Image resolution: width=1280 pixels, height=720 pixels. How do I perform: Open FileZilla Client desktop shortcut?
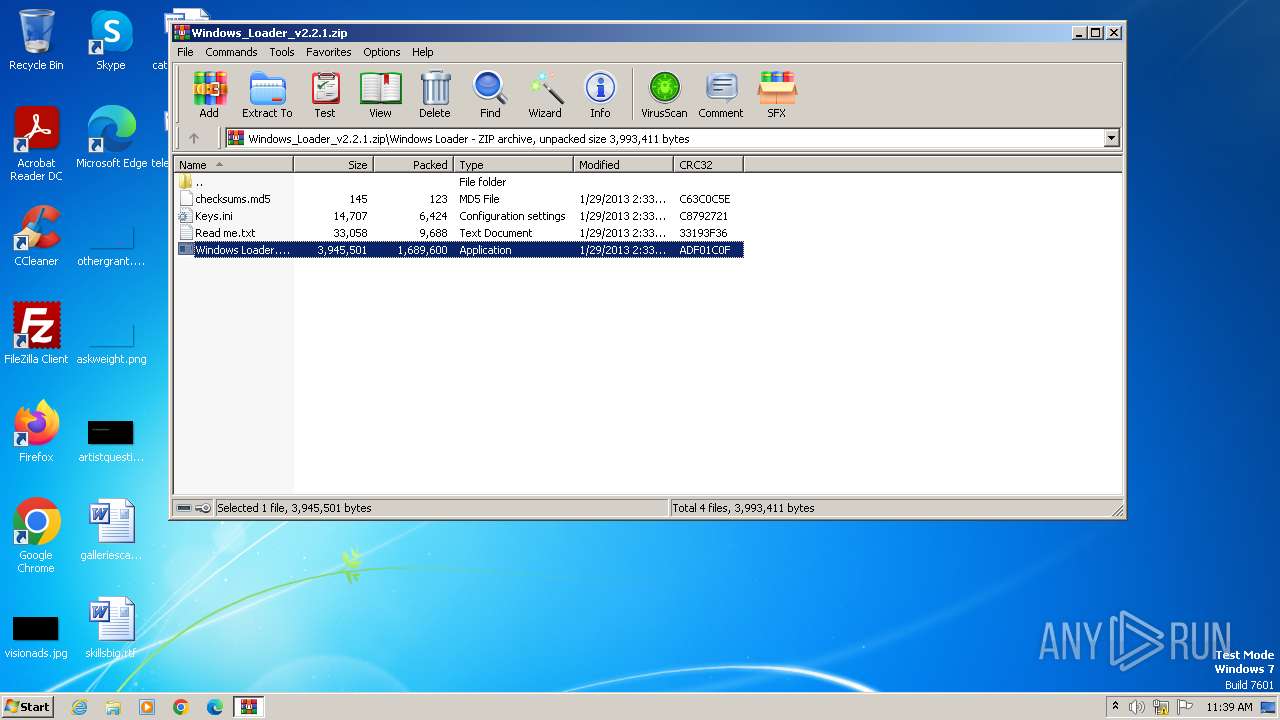pos(36,334)
